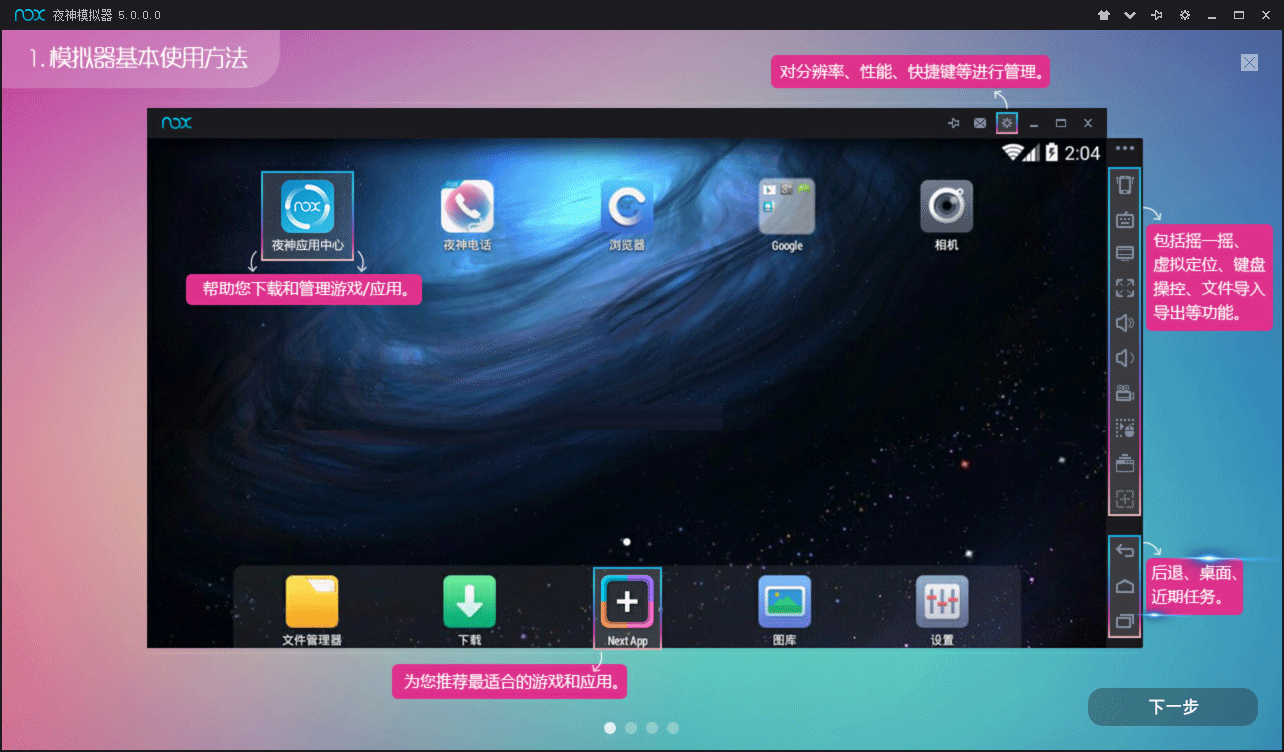Viewport: 1284px width, 752px height.
Task: Click the volume up speaker icon
Action: point(1125,323)
